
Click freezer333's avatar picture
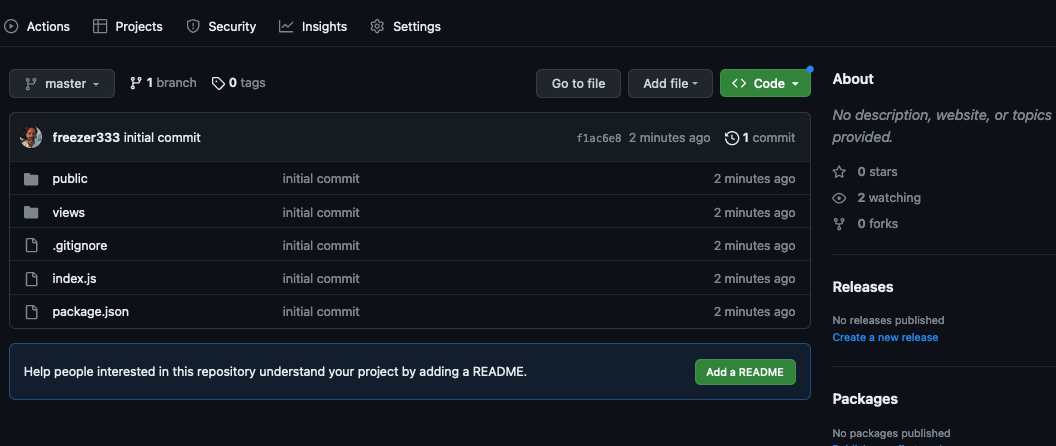tap(31, 138)
